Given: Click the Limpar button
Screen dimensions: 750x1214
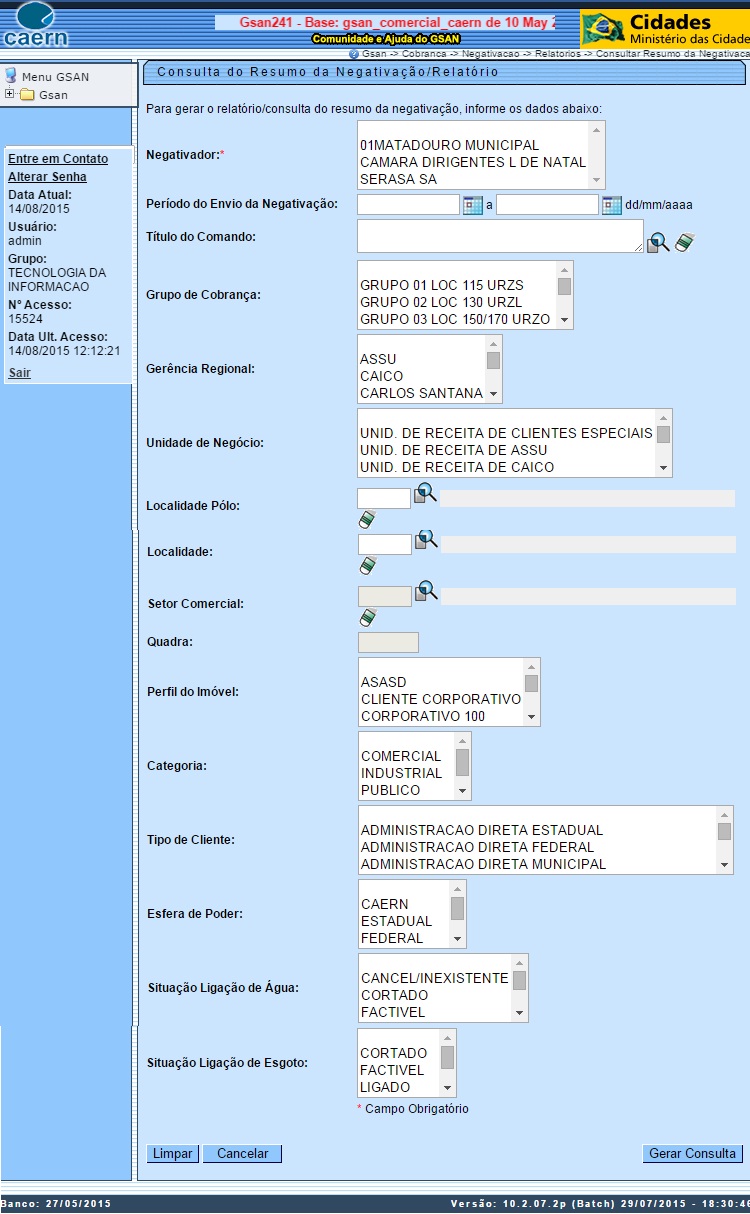Looking at the screenshot, I should [x=173, y=1154].
